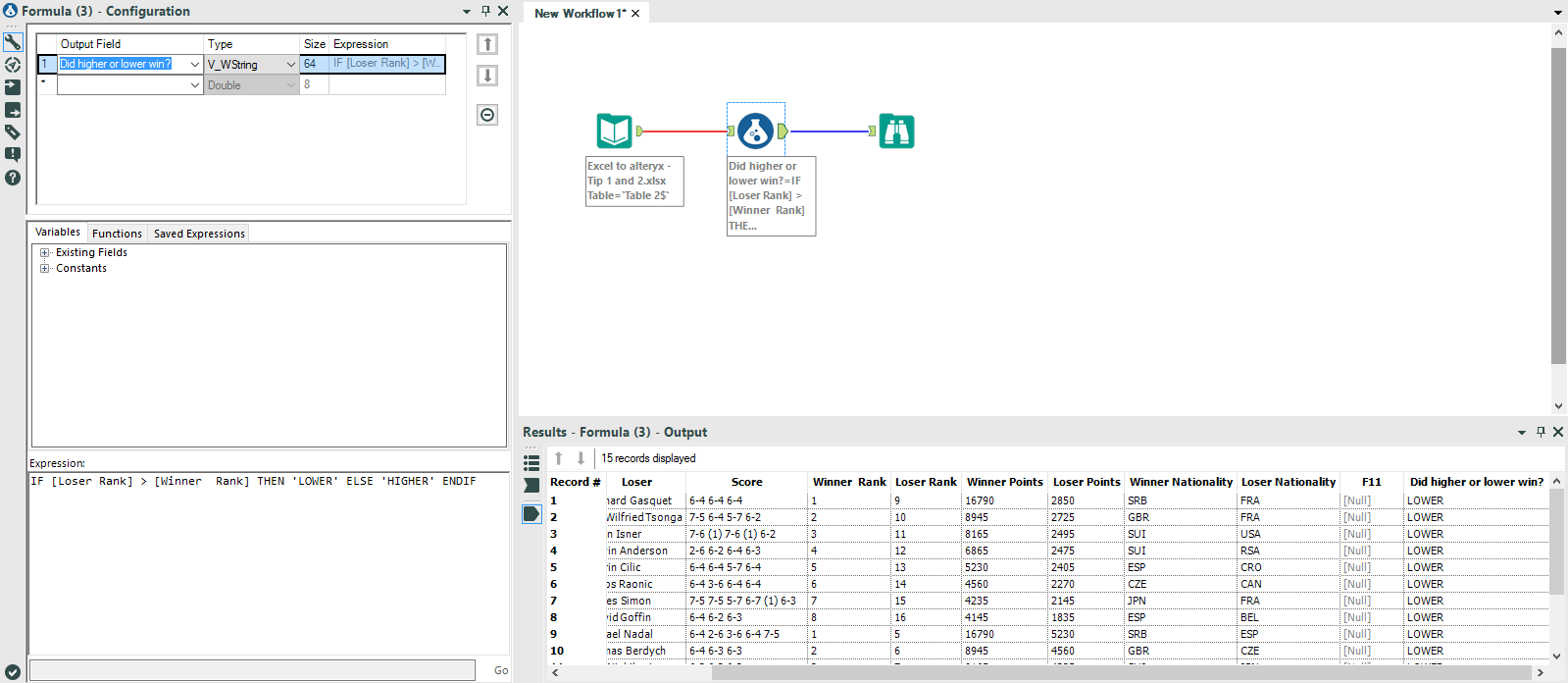This screenshot has height=683, width=1568.
Task: Expand the Existing Fields tree node
Action: coord(44,252)
